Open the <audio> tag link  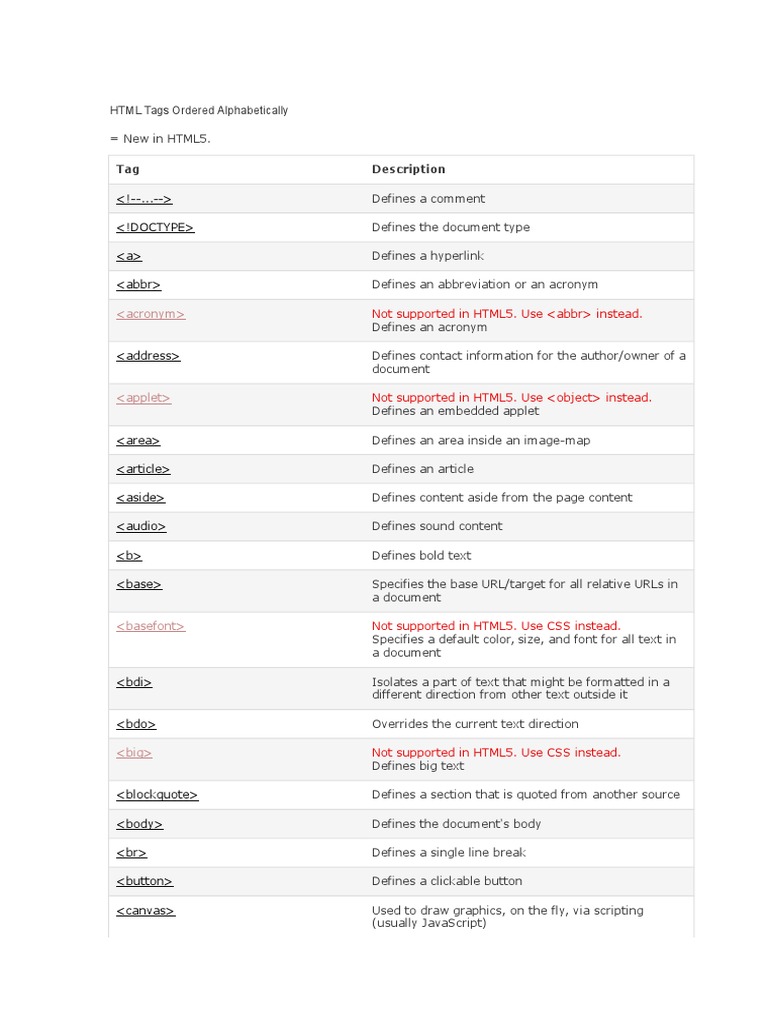pyautogui.click(x=141, y=527)
